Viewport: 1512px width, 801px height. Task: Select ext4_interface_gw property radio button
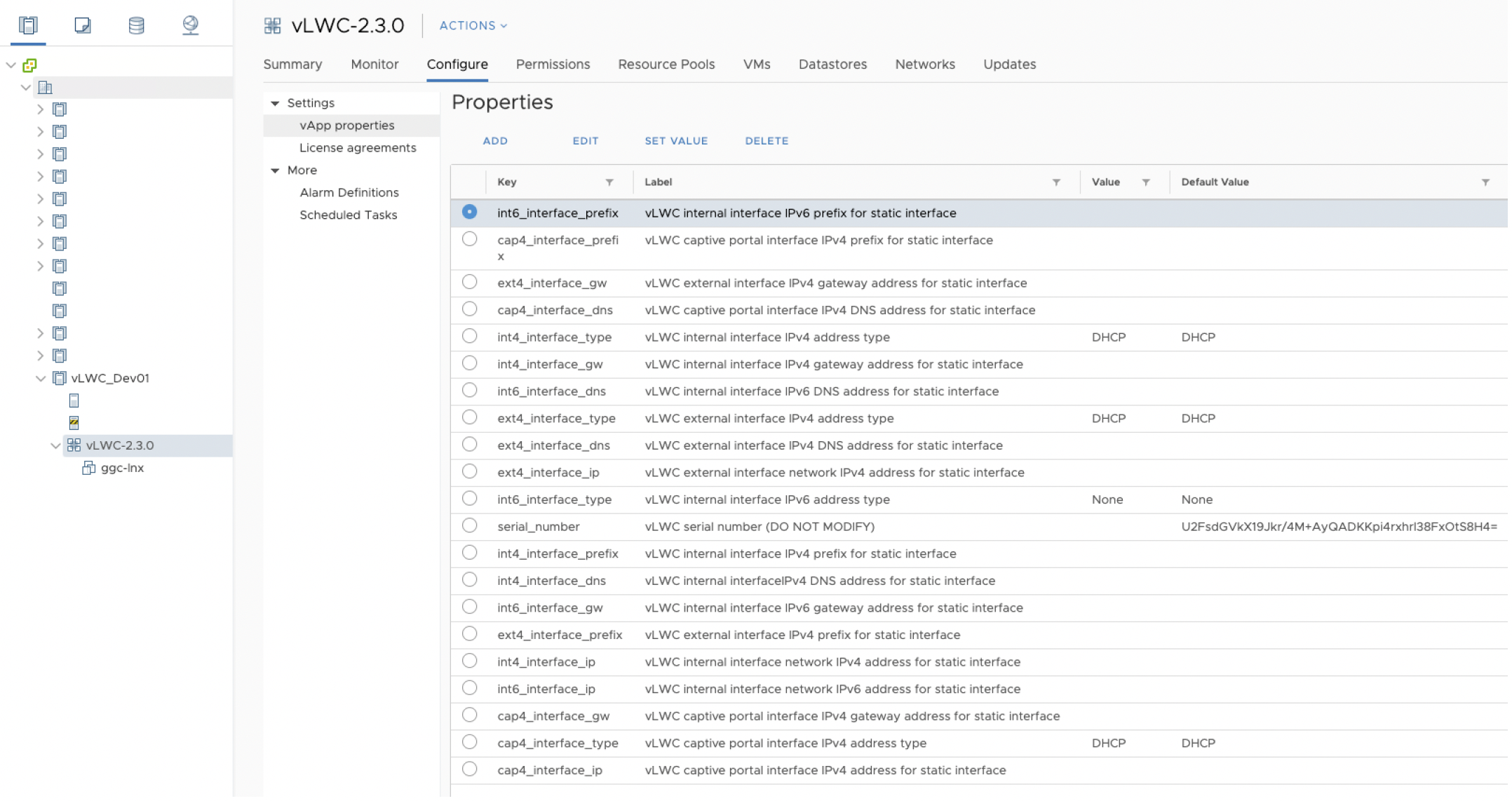click(470, 283)
